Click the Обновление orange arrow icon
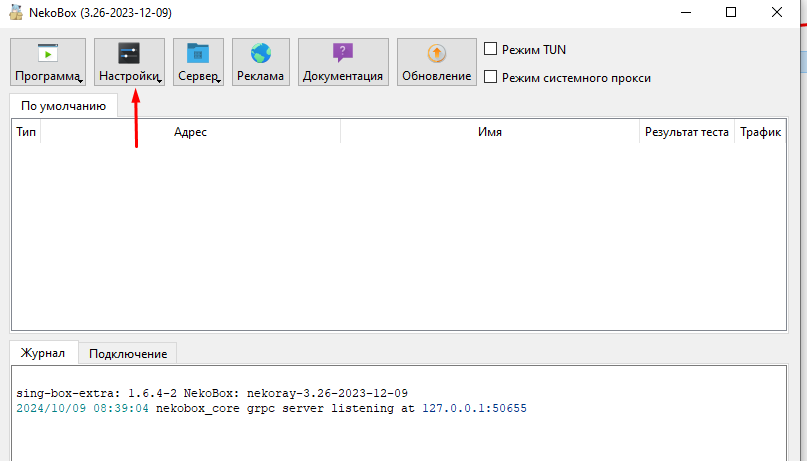Image resolution: width=807 pixels, height=461 pixels. pyautogui.click(x=436, y=54)
